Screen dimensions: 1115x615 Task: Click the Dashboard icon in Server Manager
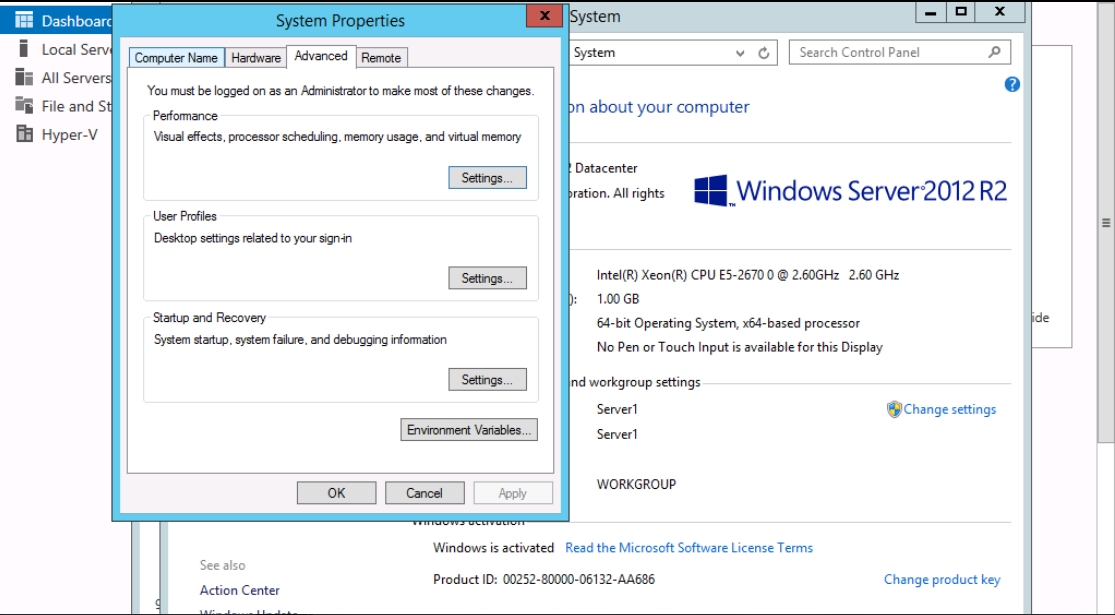24,21
